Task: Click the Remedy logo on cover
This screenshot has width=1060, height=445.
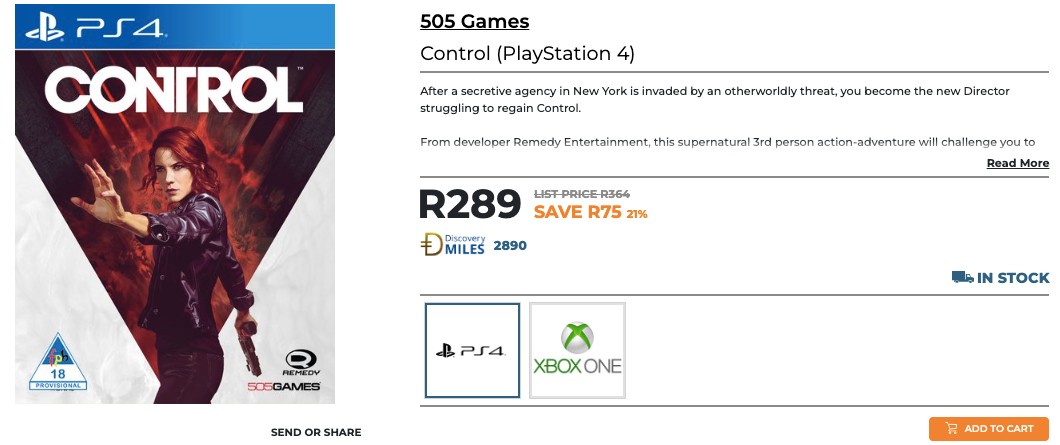Action: click(x=301, y=362)
